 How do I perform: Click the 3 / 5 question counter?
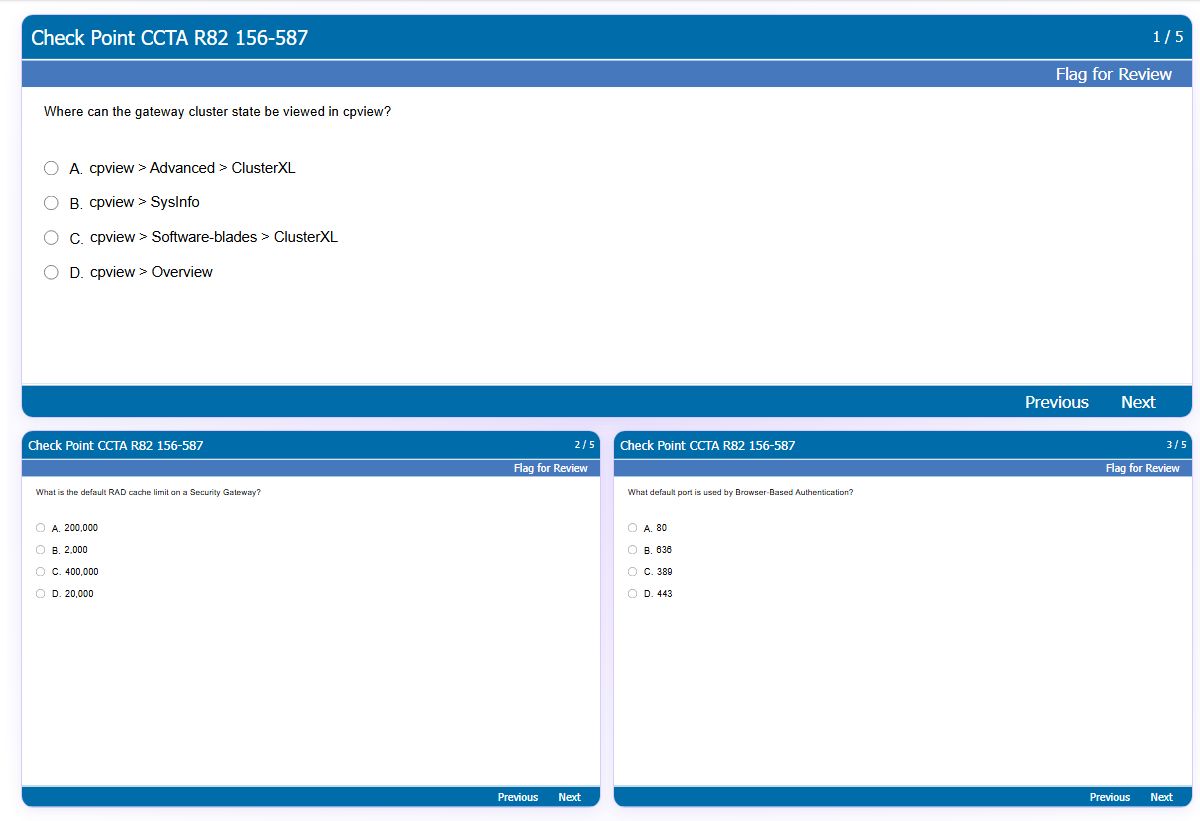pos(1177,445)
